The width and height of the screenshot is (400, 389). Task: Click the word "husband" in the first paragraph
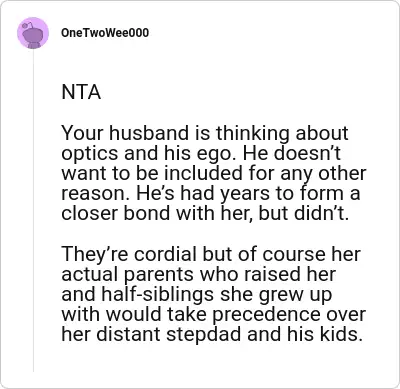coord(149,133)
